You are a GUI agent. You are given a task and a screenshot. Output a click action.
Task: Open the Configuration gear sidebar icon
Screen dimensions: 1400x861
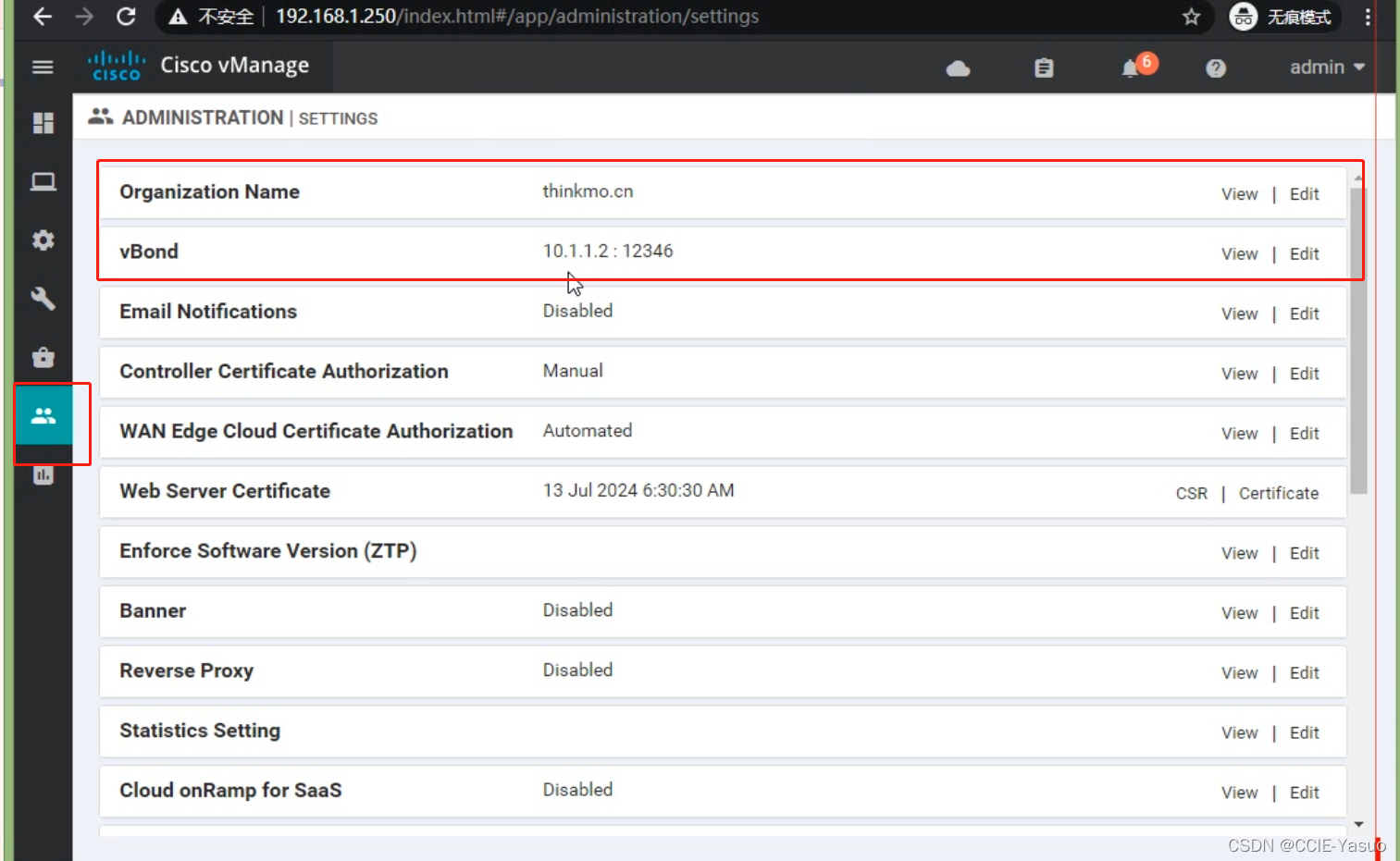coord(43,240)
